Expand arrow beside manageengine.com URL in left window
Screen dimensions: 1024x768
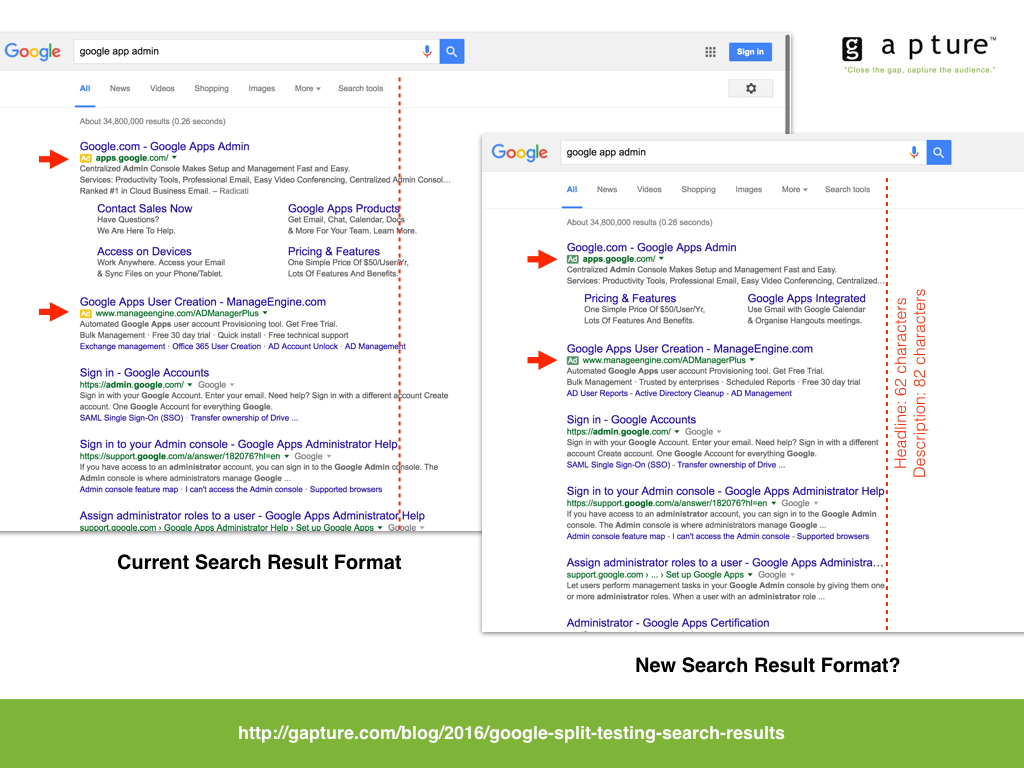coord(265,313)
